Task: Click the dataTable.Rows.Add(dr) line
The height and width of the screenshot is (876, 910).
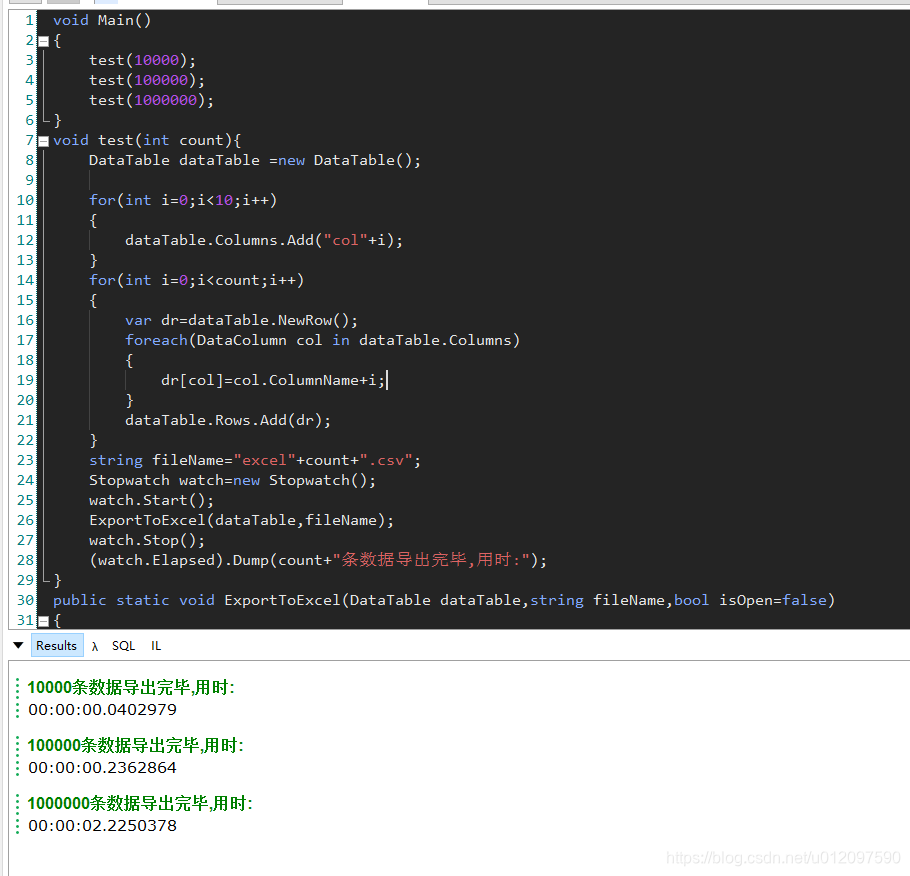Action: [228, 420]
